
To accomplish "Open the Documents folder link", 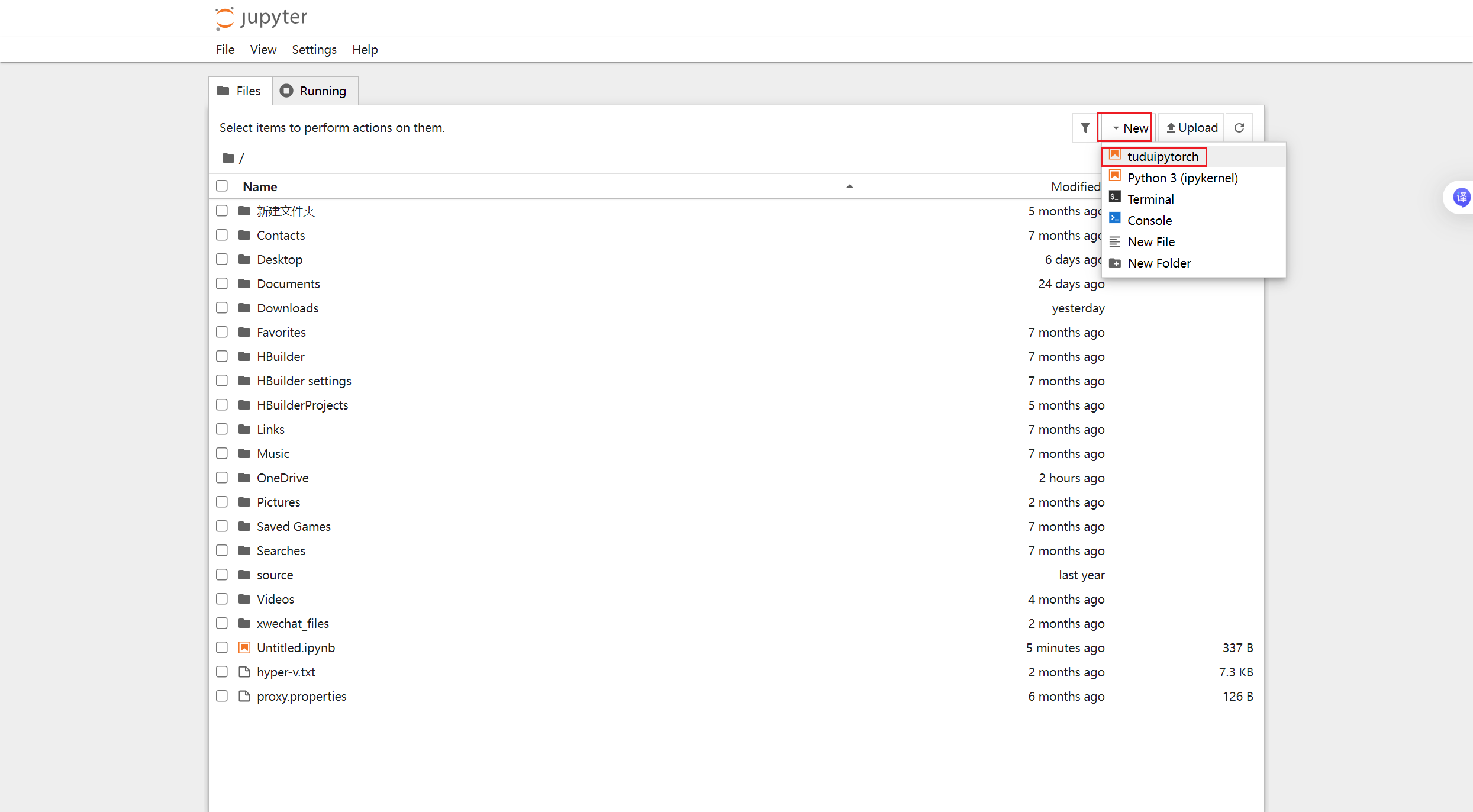I will 288,283.
